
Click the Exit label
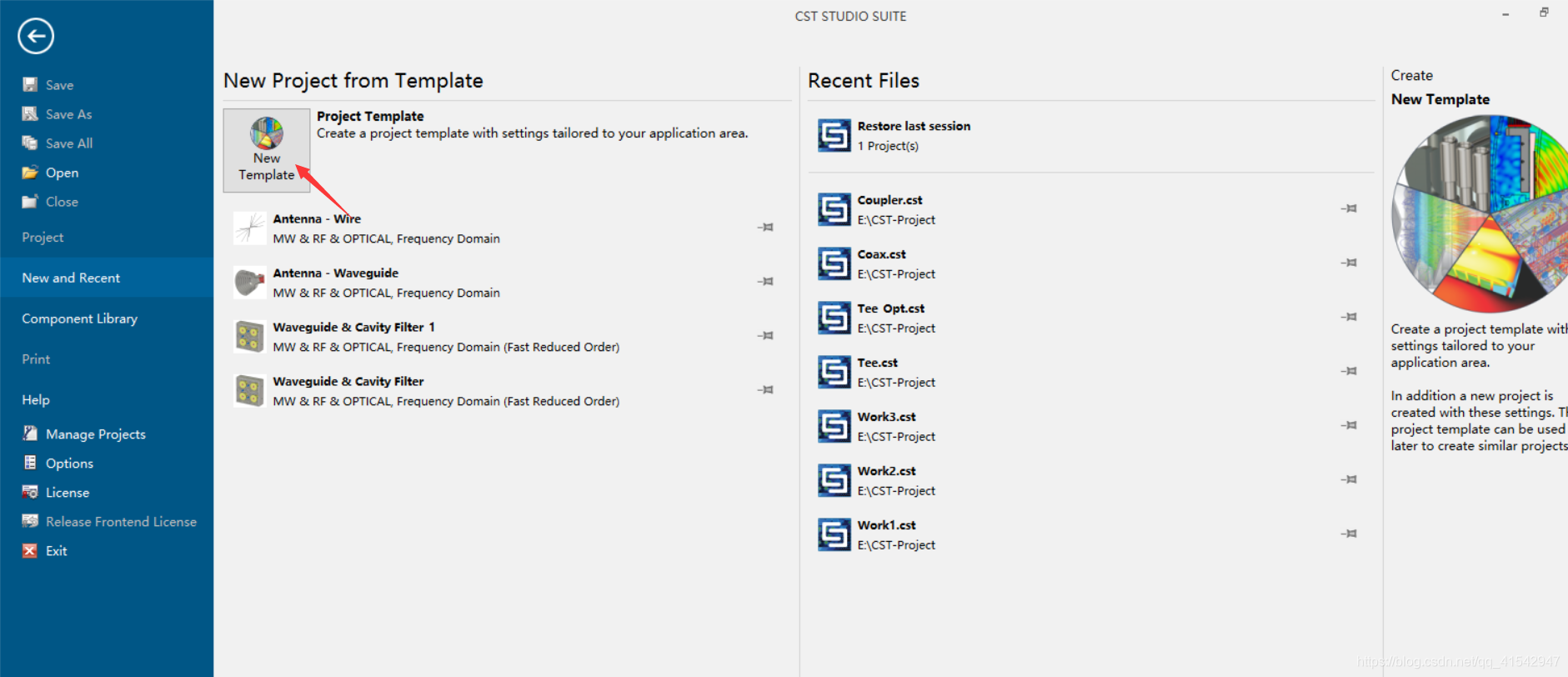[57, 551]
